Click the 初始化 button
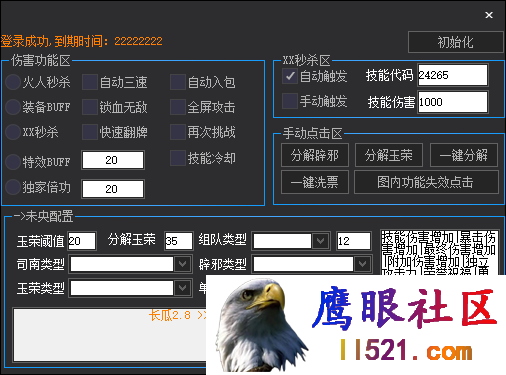Image resolution: width=506 pixels, height=375 pixels. tap(455, 42)
